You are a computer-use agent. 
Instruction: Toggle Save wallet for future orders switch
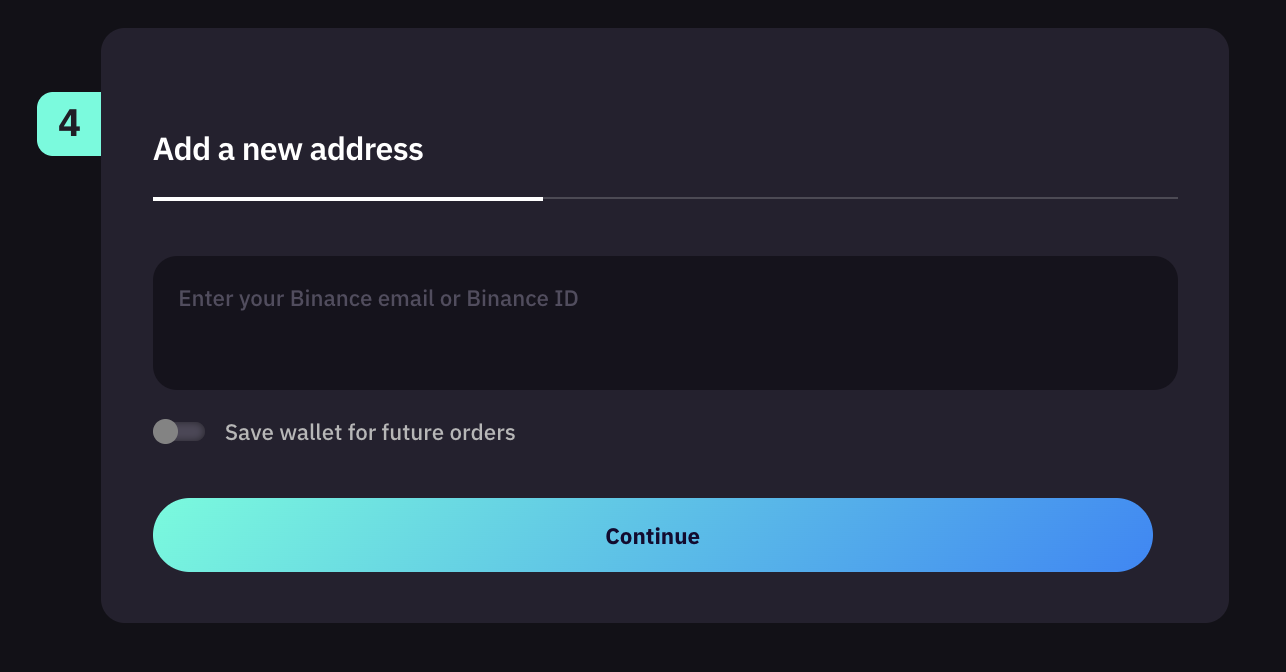coord(179,432)
